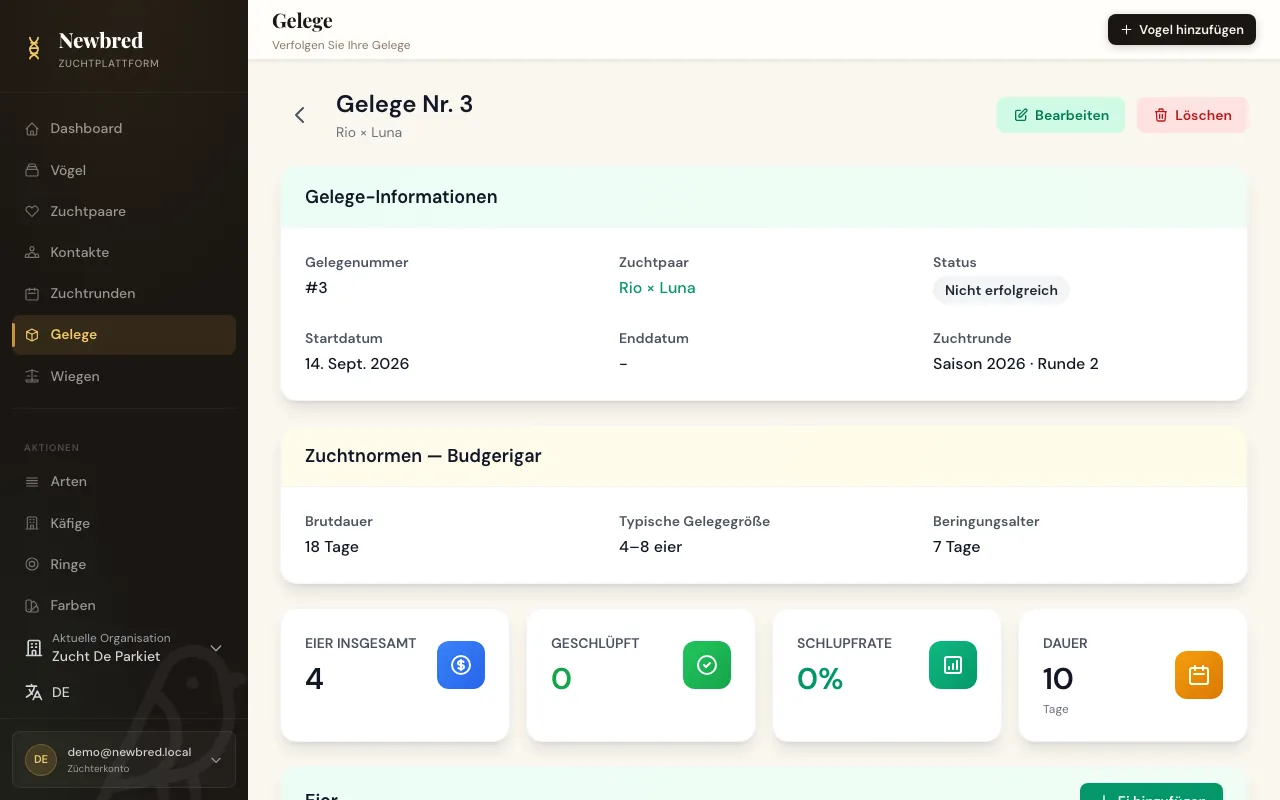The height and width of the screenshot is (800, 1280).
Task: Click the Newbred DNA logo icon
Action: (34, 48)
